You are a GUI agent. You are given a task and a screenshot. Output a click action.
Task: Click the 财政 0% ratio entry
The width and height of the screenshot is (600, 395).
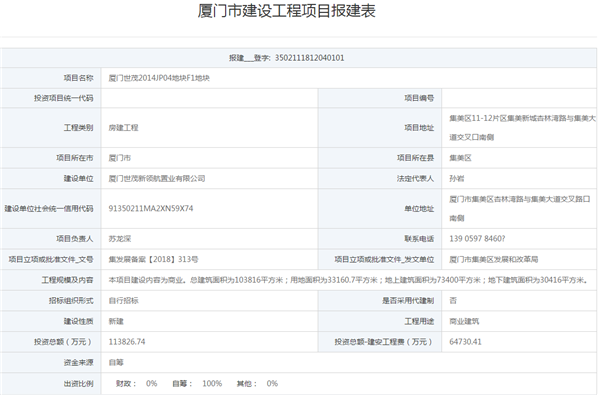(136, 383)
